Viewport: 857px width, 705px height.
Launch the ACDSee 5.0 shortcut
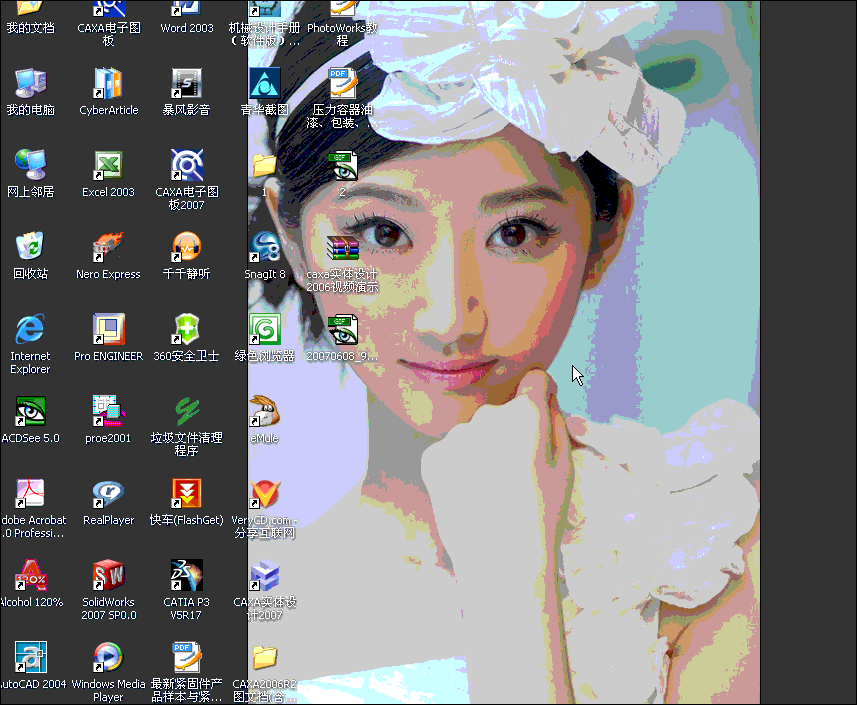click(x=31, y=411)
